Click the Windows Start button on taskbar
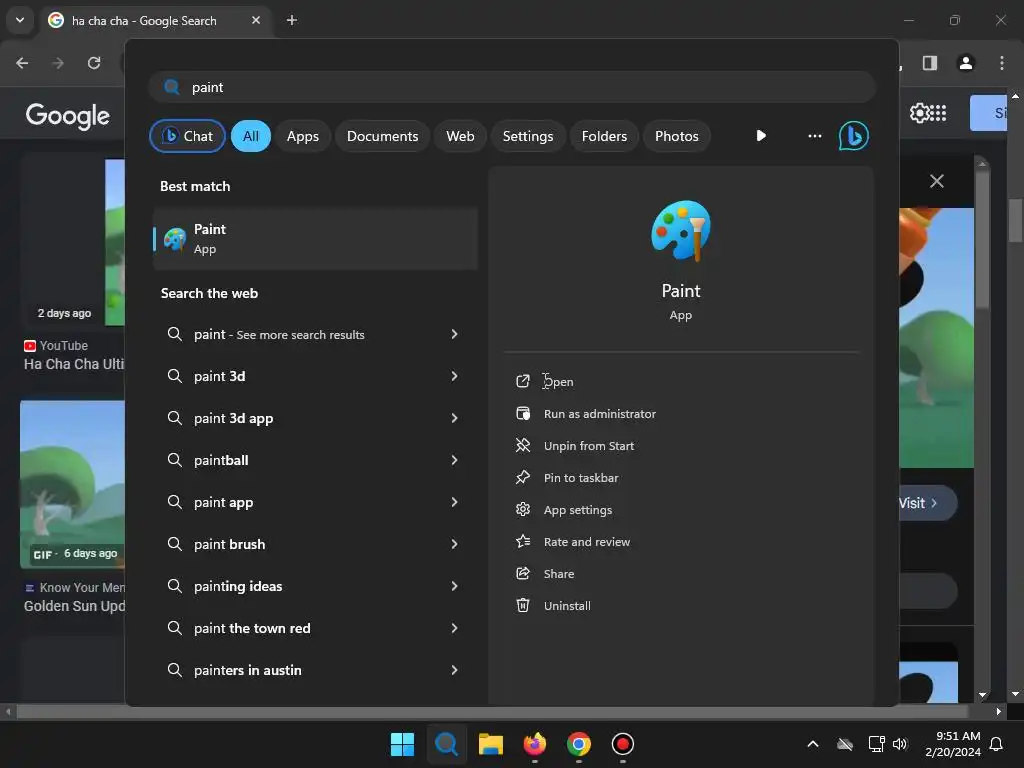Viewport: 1024px width, 768px height. point(402,744)
